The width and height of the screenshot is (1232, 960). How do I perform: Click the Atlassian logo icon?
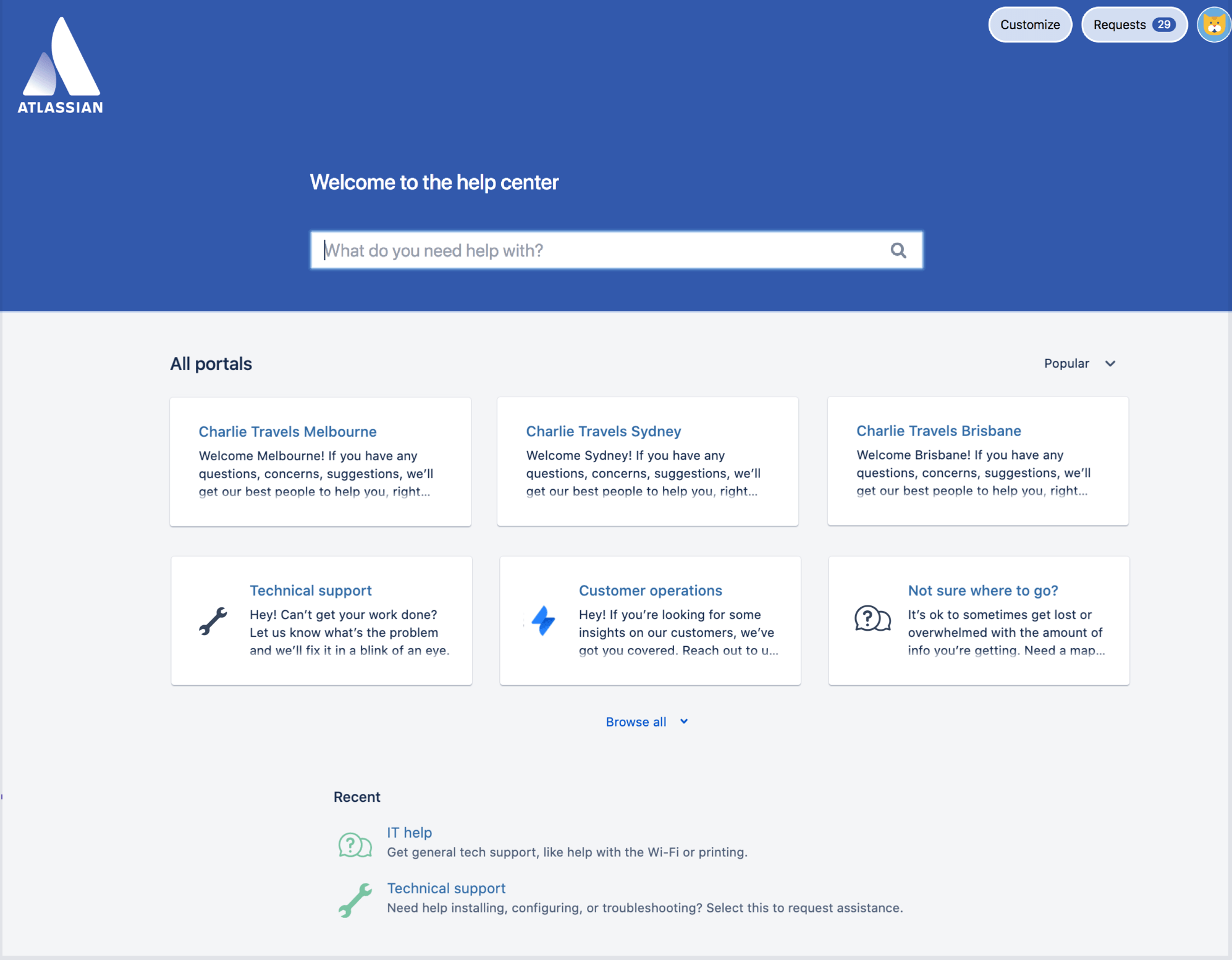coord(62,55)
